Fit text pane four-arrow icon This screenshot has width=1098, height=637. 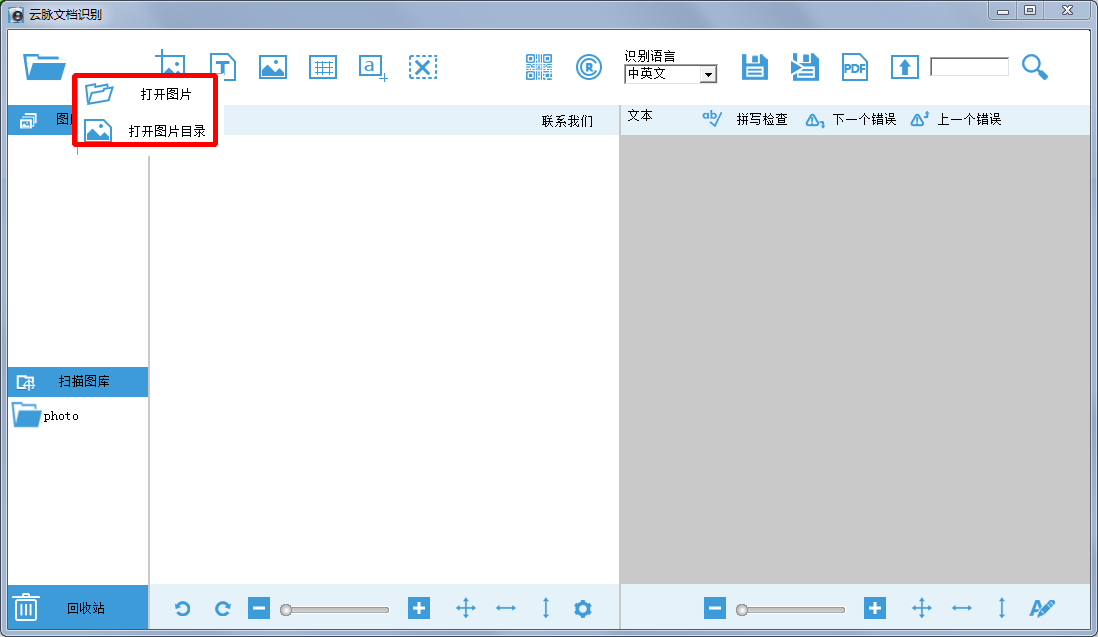[x=922, y=608]
